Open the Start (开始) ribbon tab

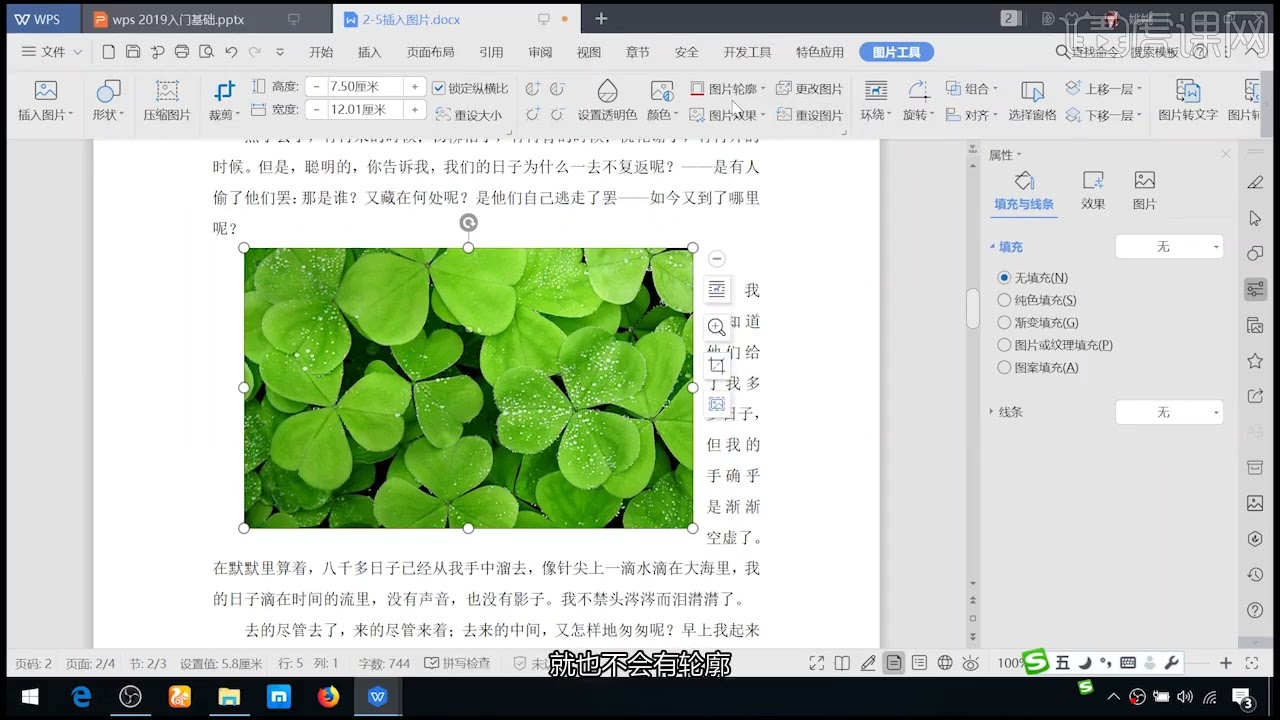coord(321,52)
